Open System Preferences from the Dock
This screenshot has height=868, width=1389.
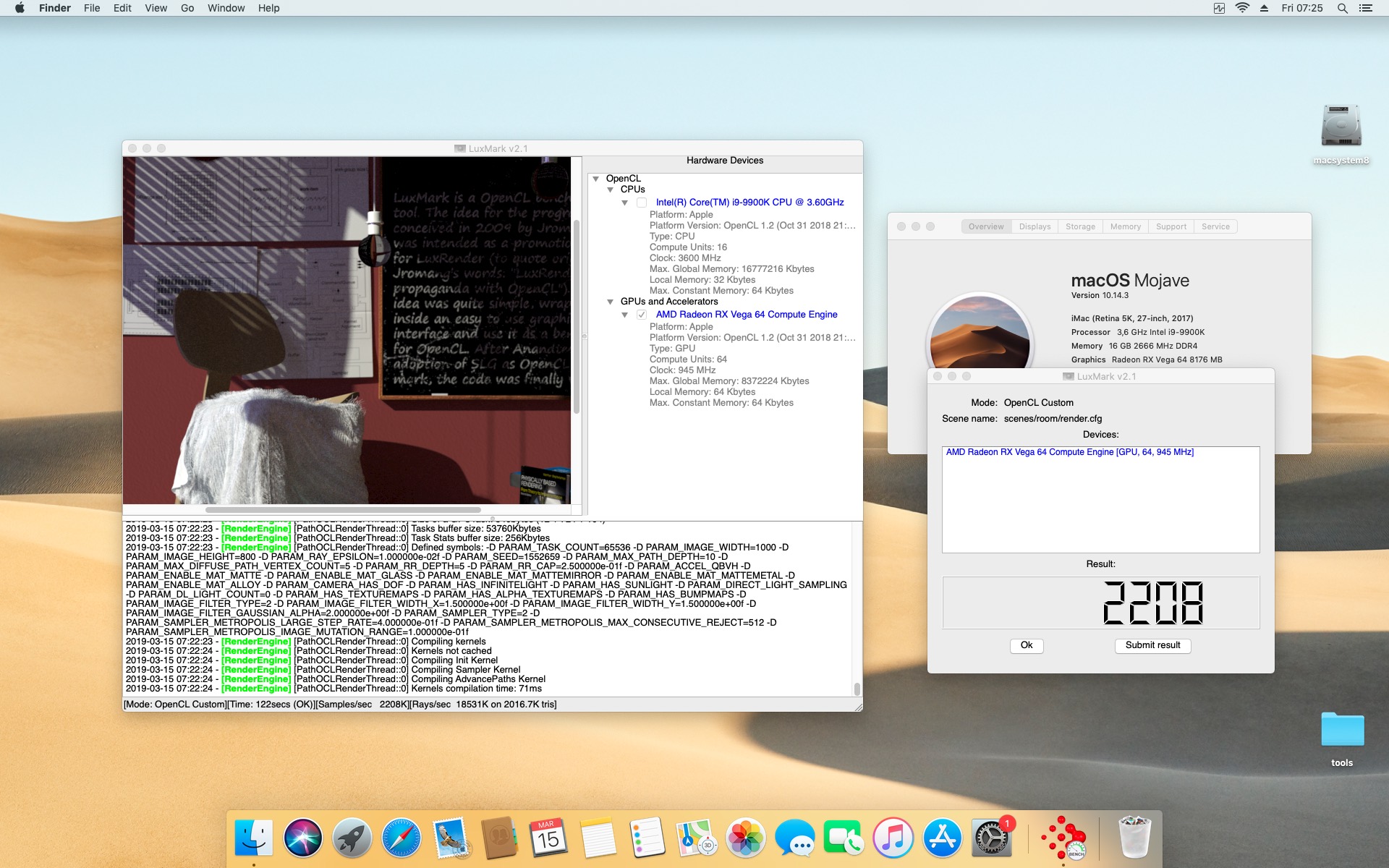click(991, 839)
